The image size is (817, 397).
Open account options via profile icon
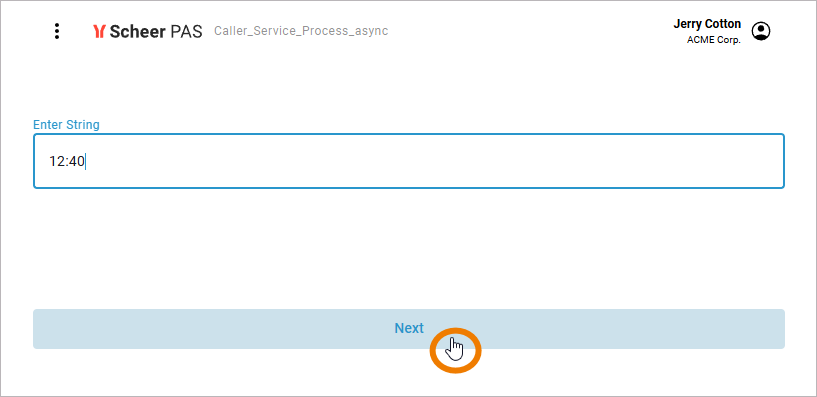(x=761, y=31)
